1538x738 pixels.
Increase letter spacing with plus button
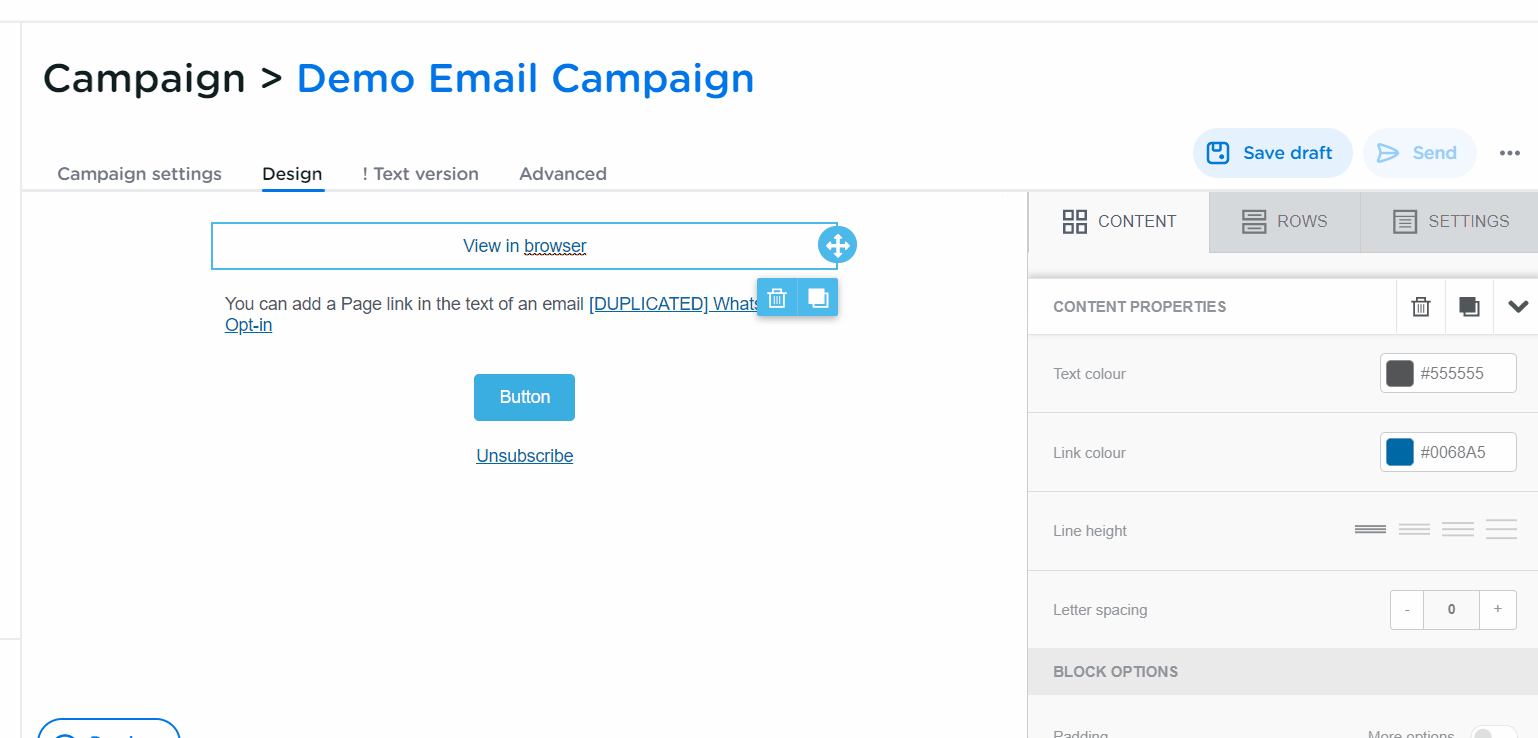point(1497,610)
